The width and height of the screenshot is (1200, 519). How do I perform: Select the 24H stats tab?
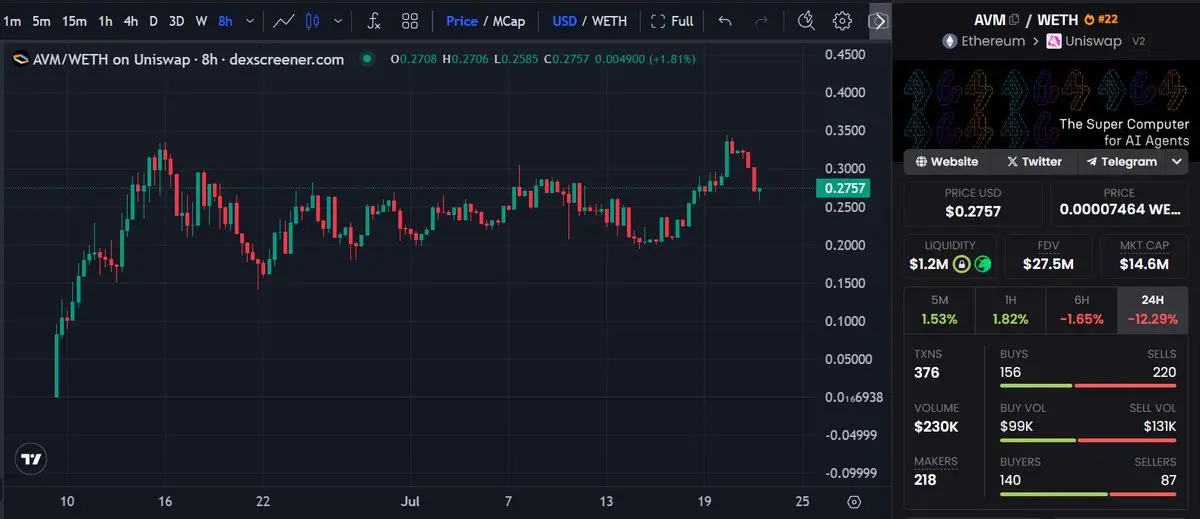tap(1152, 311)
